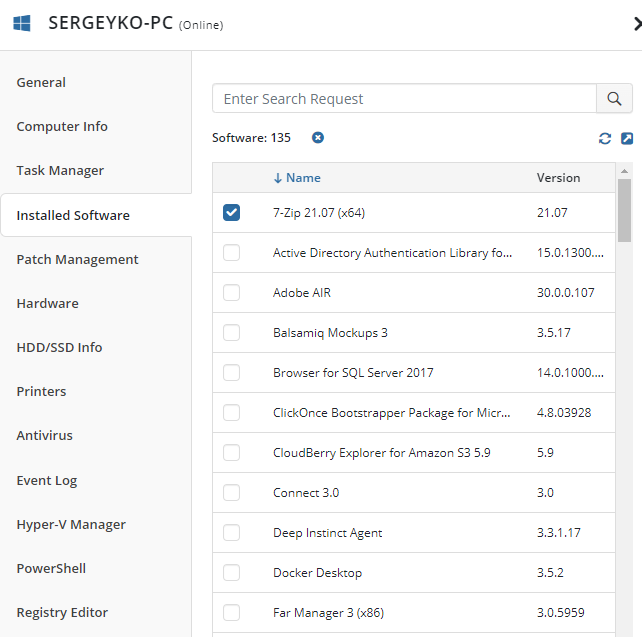
Task: Click the Windows logo icon
Action: [x=22, y=23]
